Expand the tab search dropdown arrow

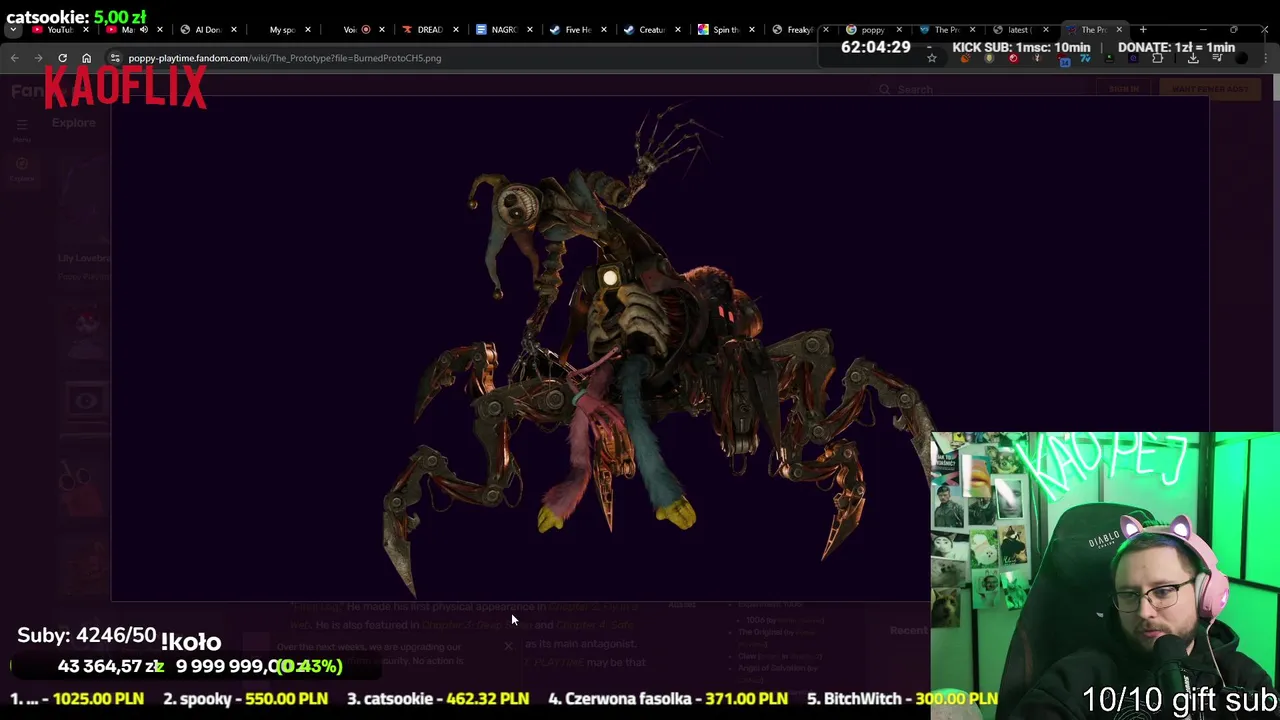pyautogui.click(x=13, y=30)
